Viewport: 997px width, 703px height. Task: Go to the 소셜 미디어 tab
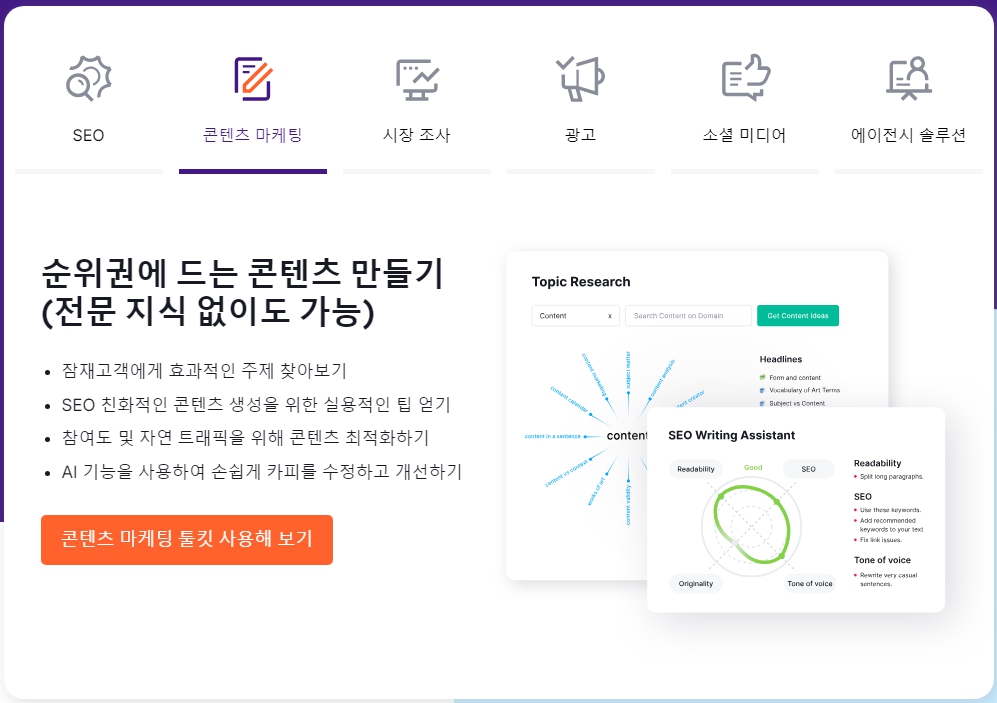(x=745, y=135)
